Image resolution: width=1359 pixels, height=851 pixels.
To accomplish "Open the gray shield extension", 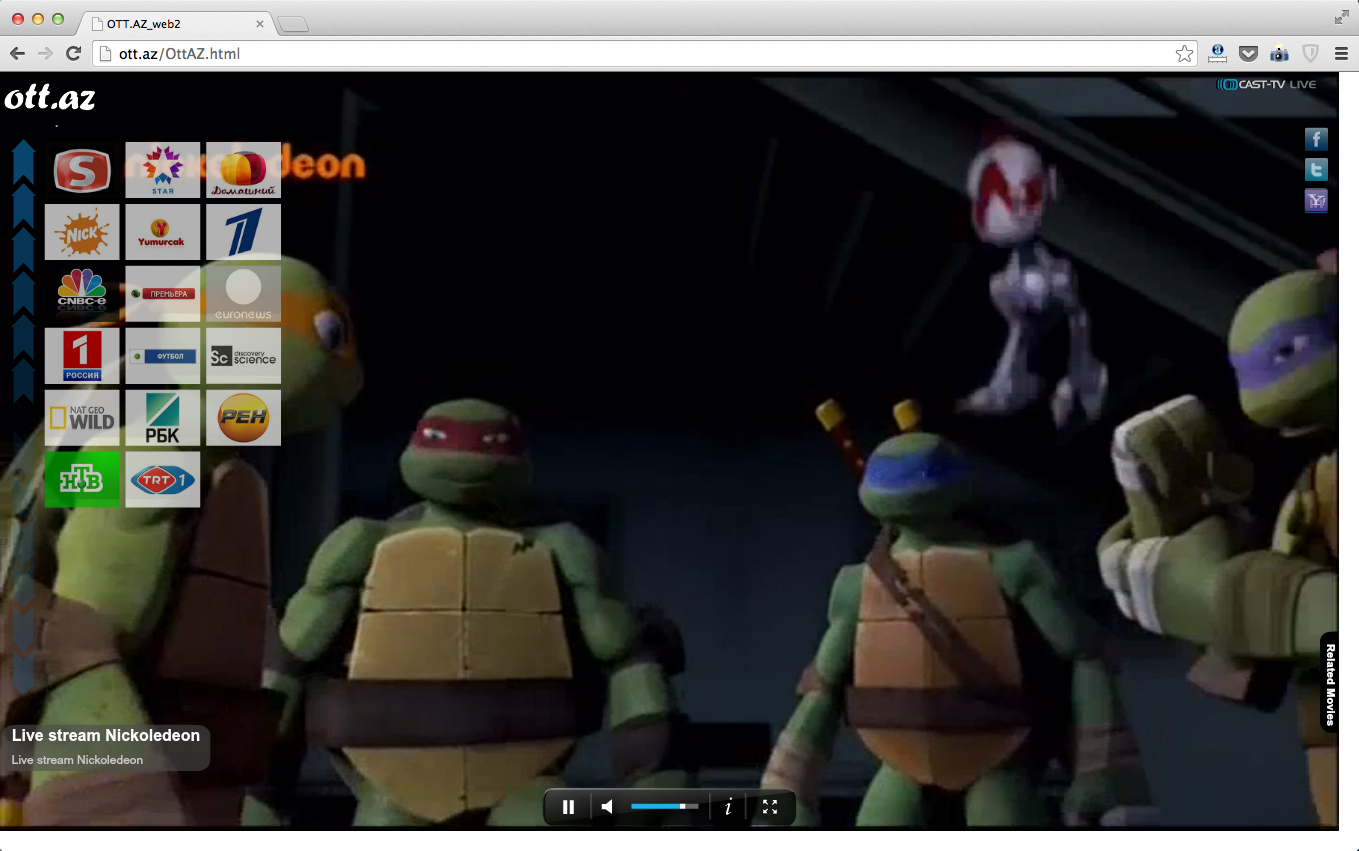I will (1310, 54).
